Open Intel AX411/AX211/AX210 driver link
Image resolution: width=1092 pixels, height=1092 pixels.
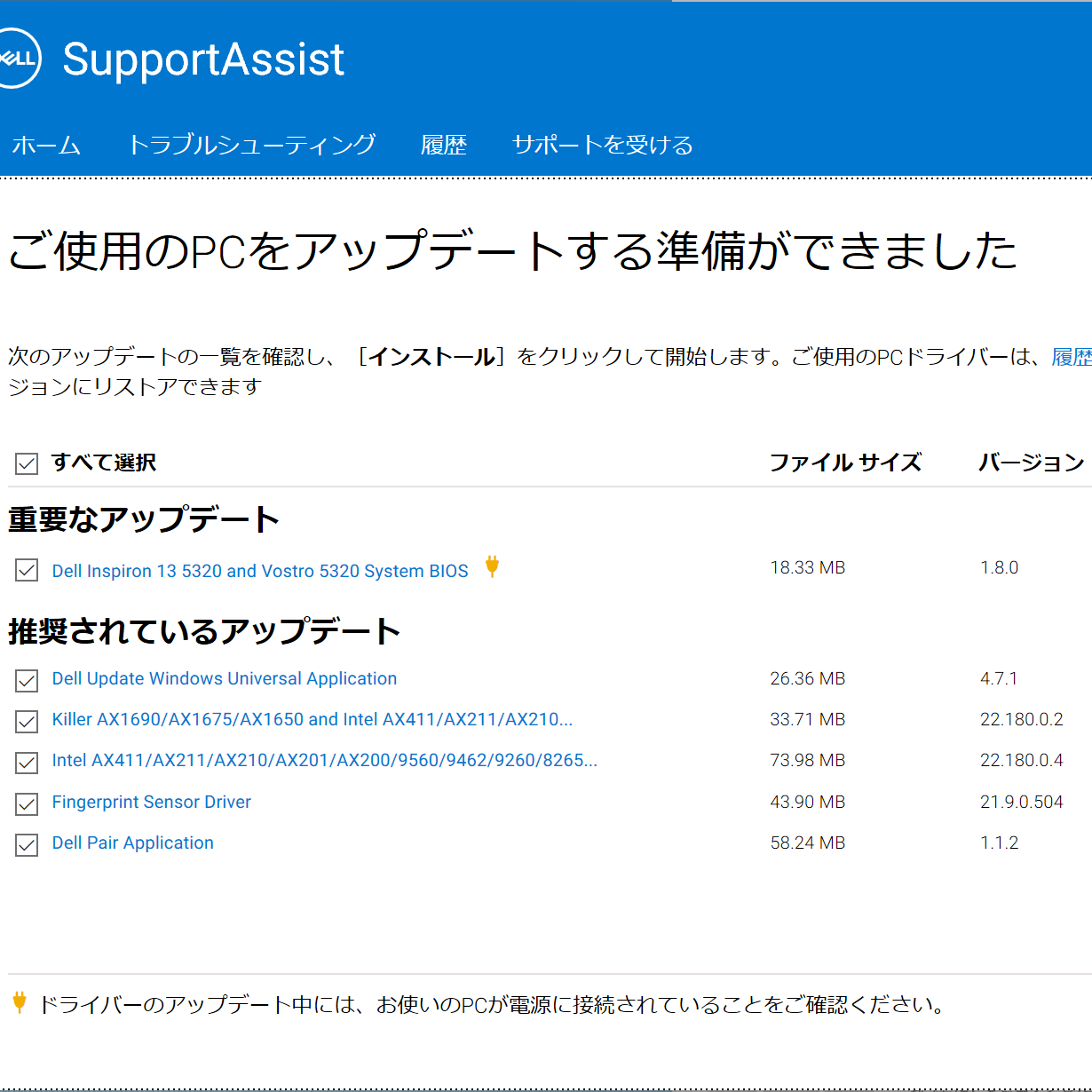(325, 760)
